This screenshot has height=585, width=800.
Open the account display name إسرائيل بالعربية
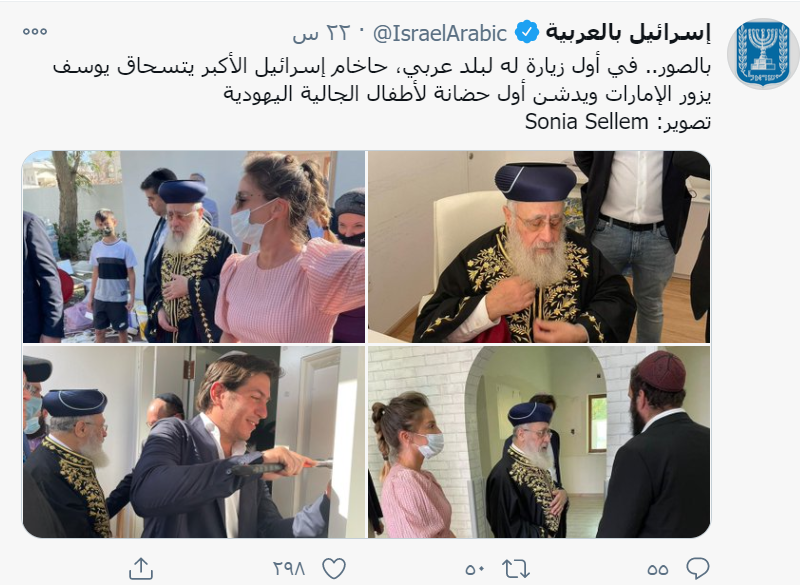click(x=628, y=33)
